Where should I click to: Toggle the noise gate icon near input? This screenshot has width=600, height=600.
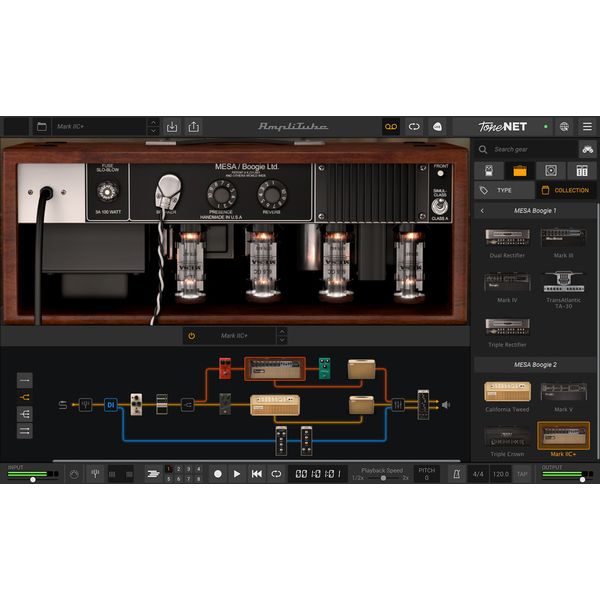tap(74, 474)
